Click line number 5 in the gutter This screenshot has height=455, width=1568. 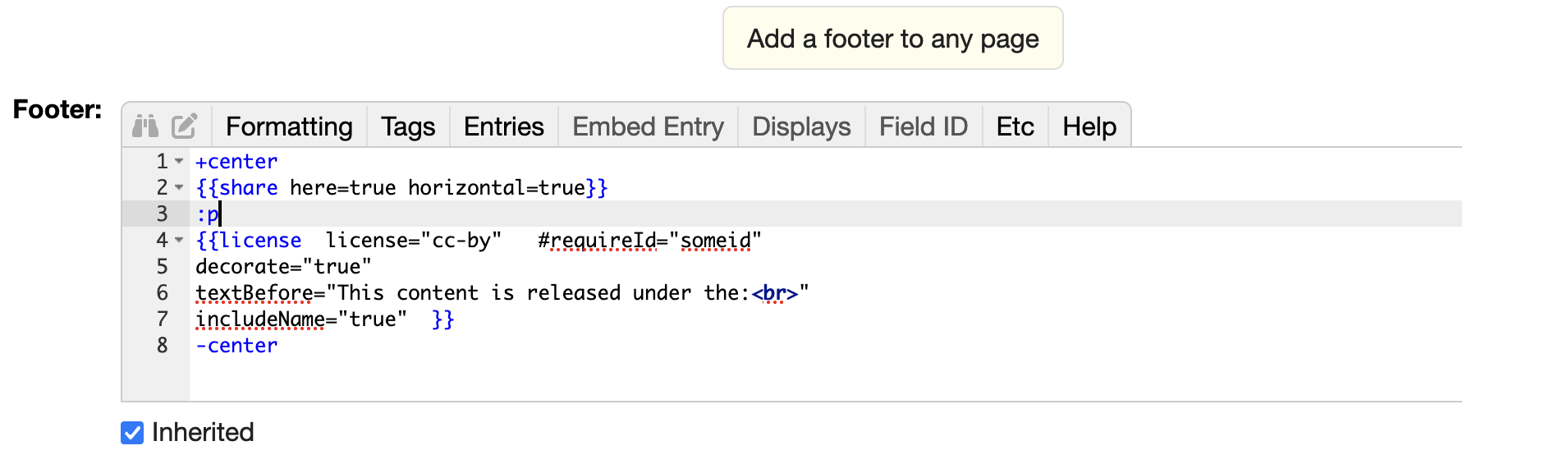point(163,267)
